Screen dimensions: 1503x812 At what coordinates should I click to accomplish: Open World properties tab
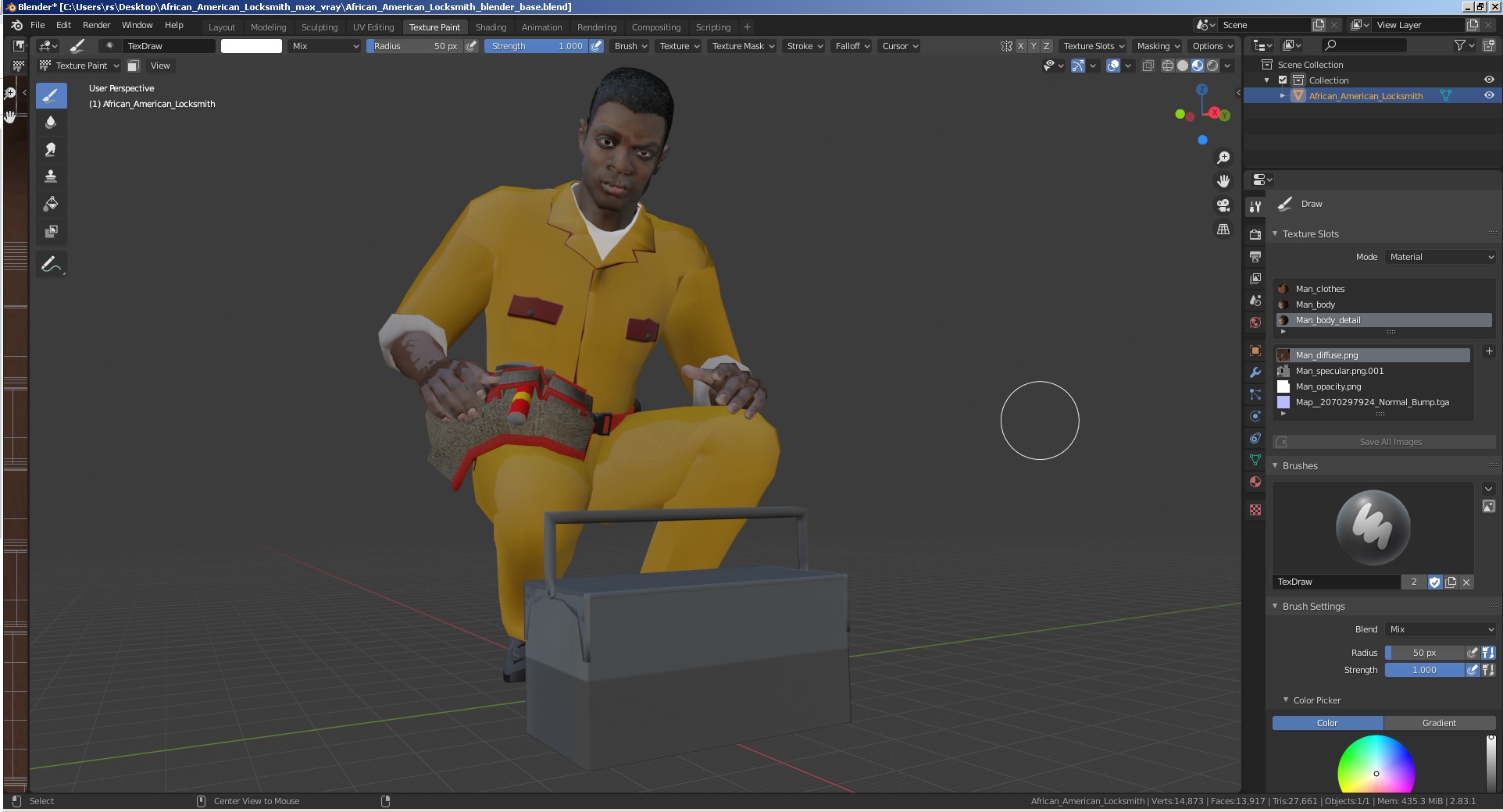point(1255,322)
